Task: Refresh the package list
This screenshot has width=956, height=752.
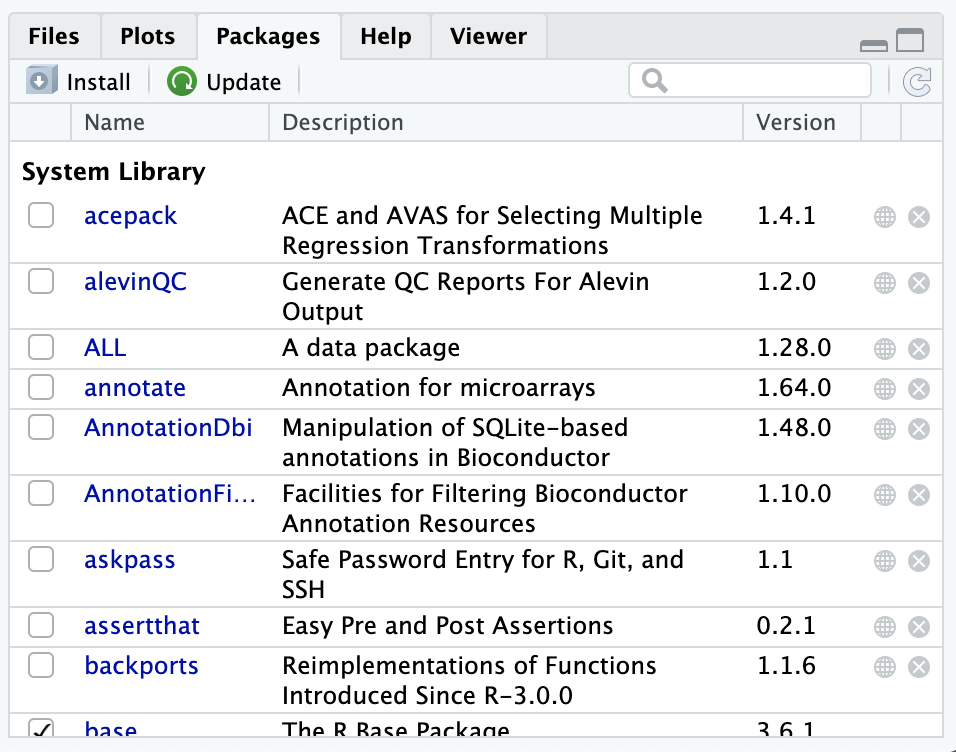Action: pyautogui.click(x=916, y=81)
